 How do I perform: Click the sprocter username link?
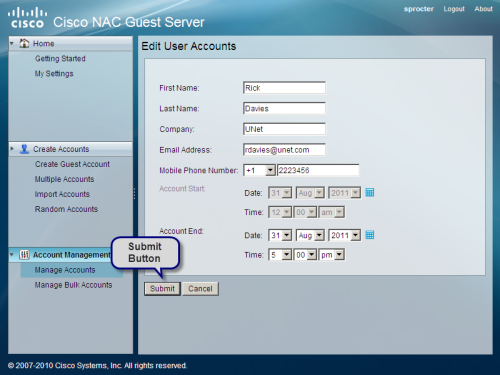(x=419, y=9)
